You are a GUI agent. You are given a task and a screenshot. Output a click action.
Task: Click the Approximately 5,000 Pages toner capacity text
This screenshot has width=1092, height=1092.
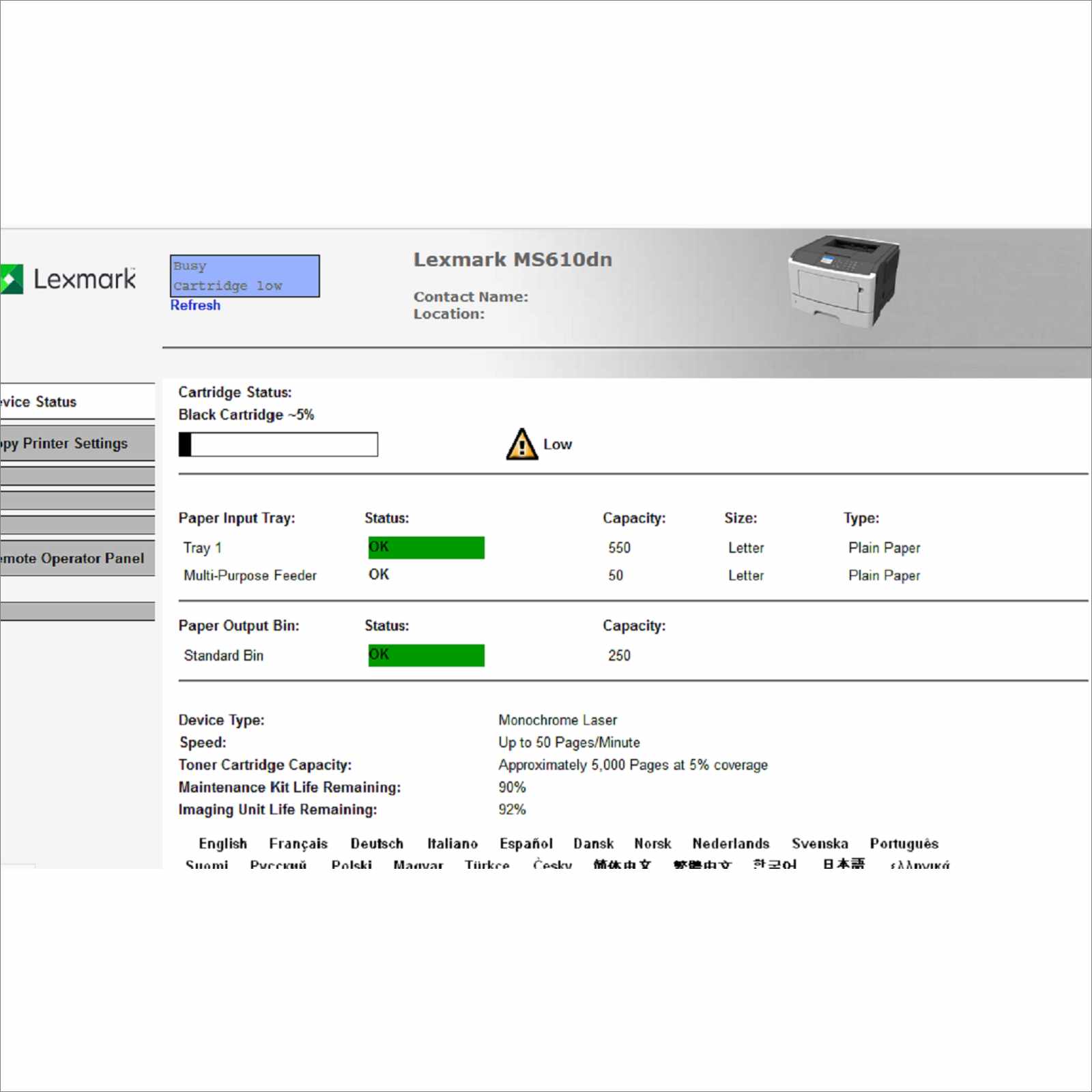[x=633, y=765]
